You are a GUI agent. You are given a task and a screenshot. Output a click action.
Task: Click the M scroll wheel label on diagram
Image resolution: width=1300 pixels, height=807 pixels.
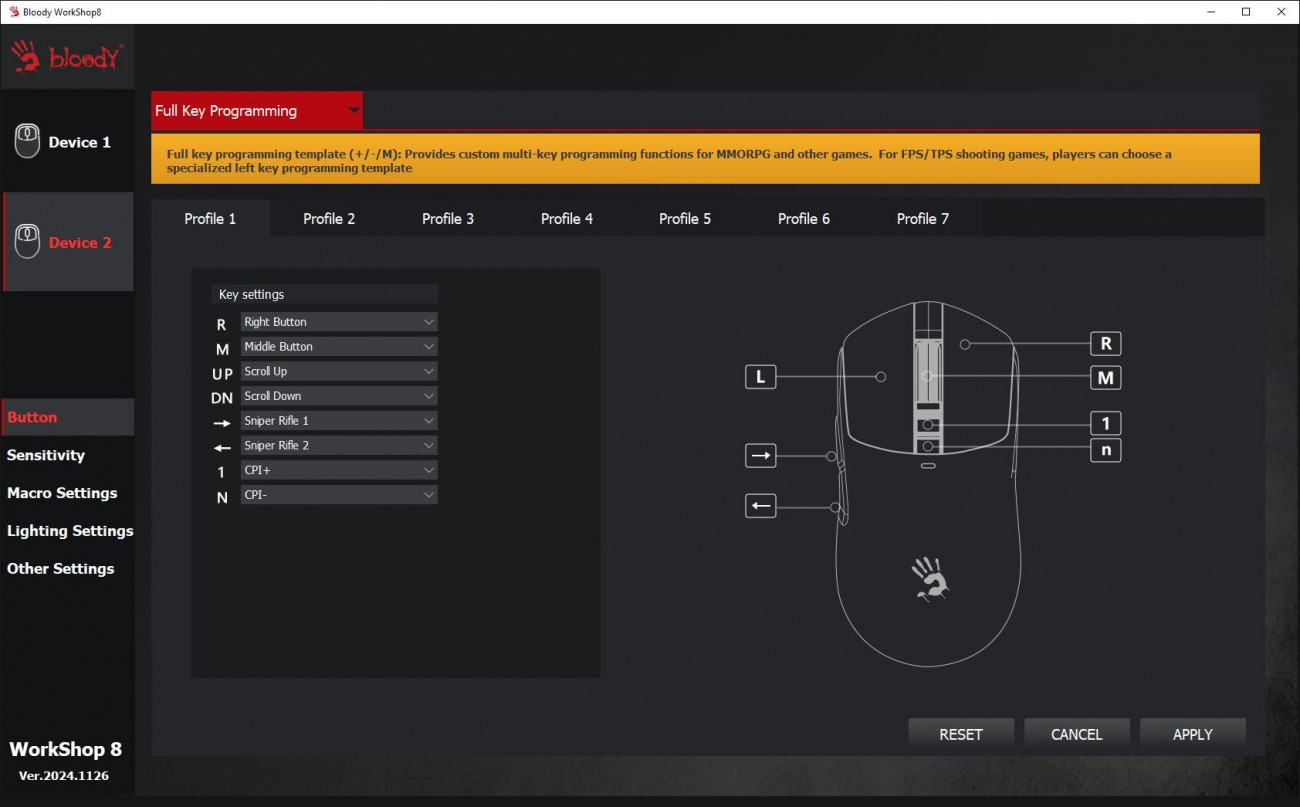[1105, 378]
